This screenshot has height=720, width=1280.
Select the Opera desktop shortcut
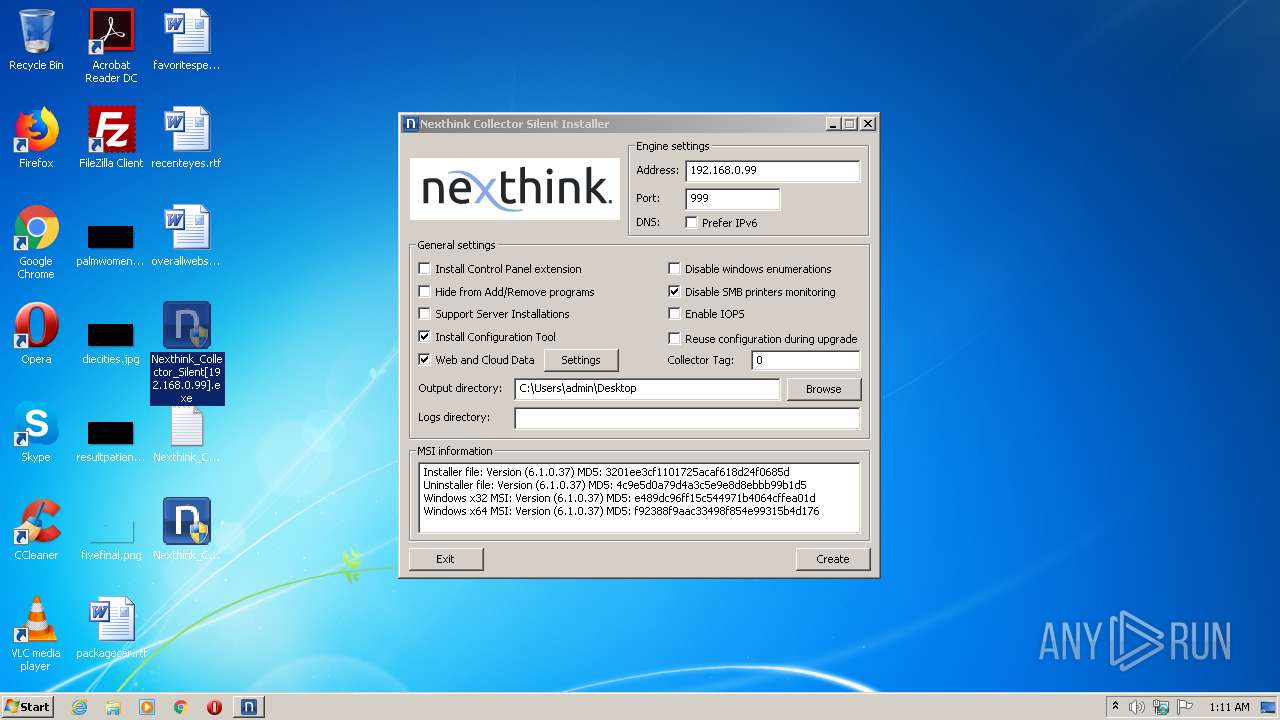(36, 334)
